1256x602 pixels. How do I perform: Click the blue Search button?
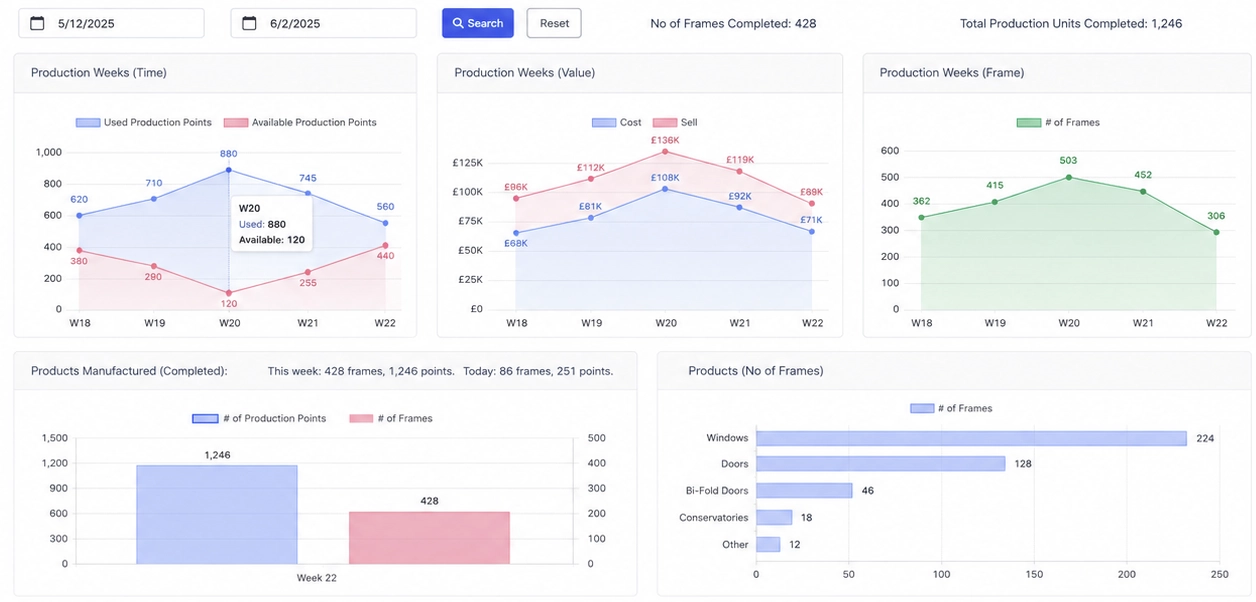point(478,23)
